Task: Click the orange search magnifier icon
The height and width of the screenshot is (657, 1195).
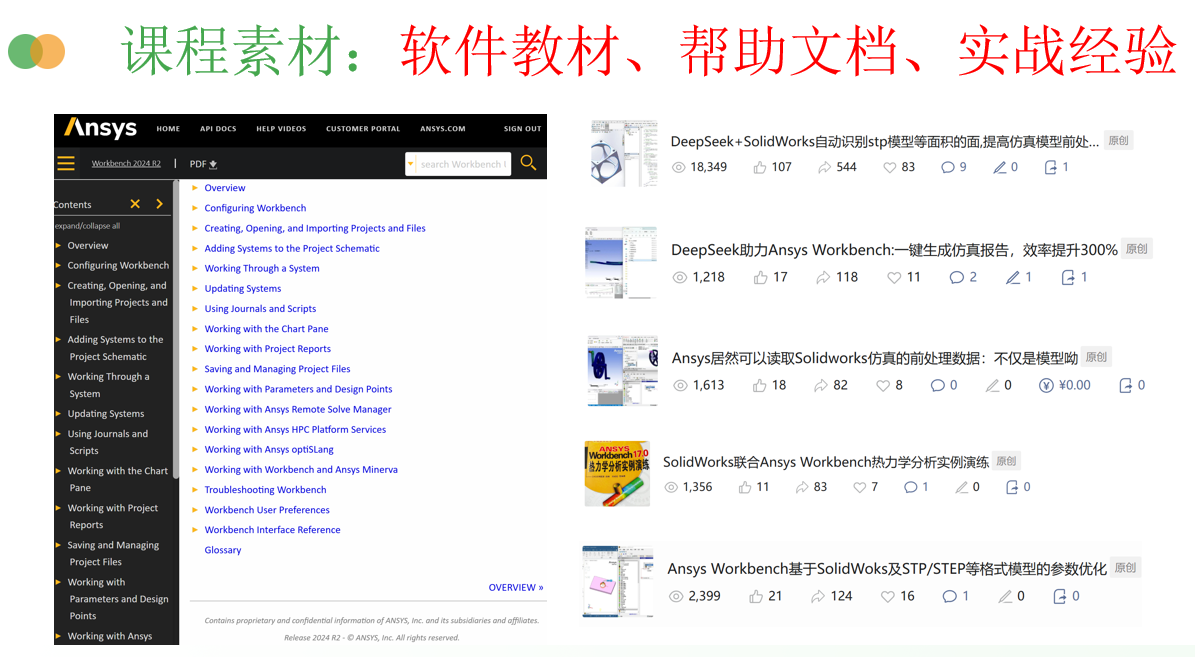Action: (x=528, y=163)
